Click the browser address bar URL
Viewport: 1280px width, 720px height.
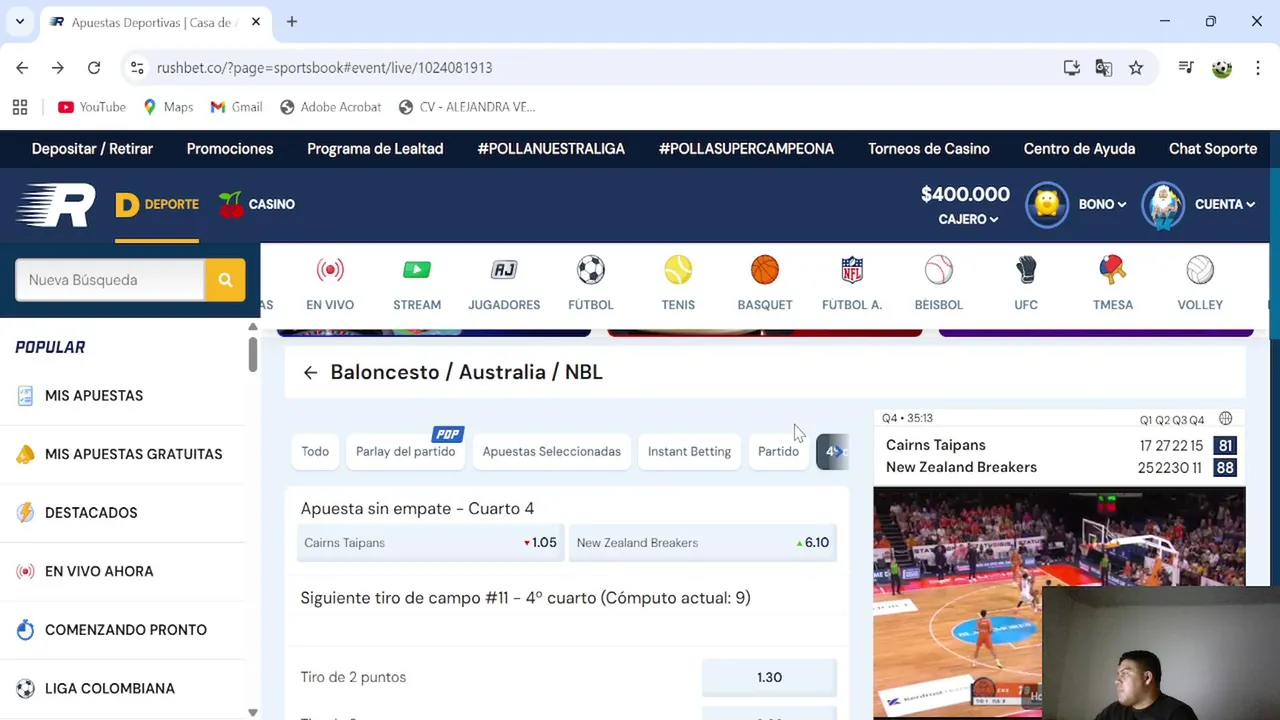(x=324, y=68)
